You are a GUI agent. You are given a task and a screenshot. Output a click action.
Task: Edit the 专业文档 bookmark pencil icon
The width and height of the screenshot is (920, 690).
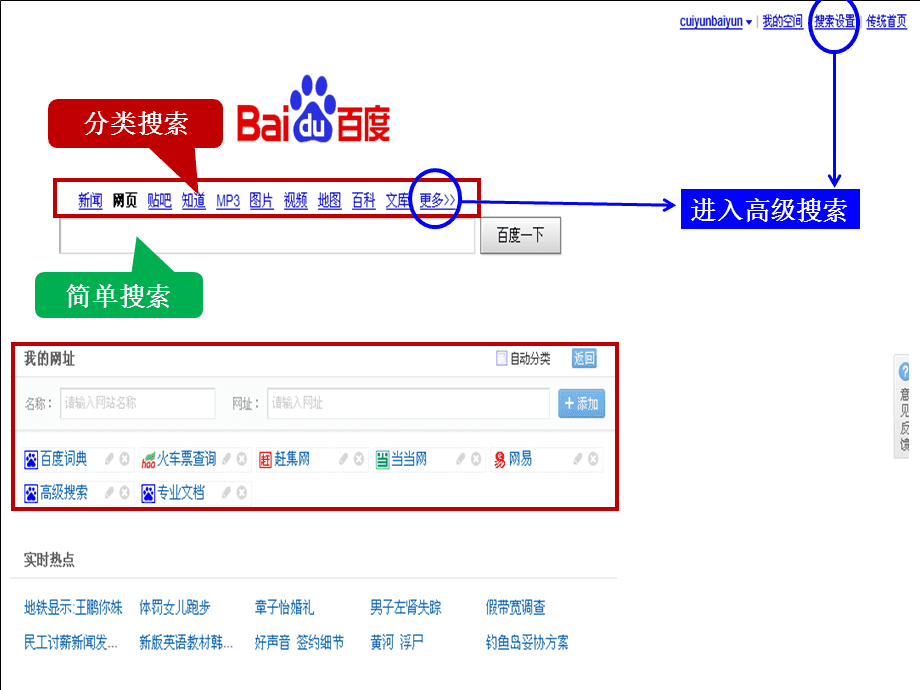(x=226, y=493)
